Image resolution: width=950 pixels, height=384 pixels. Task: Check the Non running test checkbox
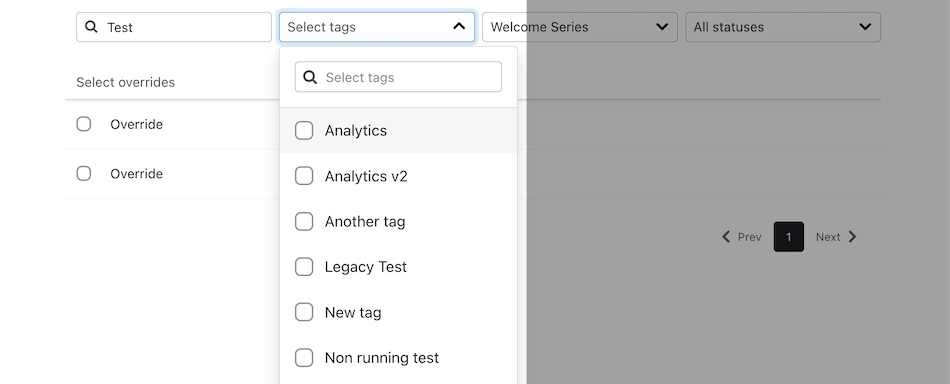[304, 357]
